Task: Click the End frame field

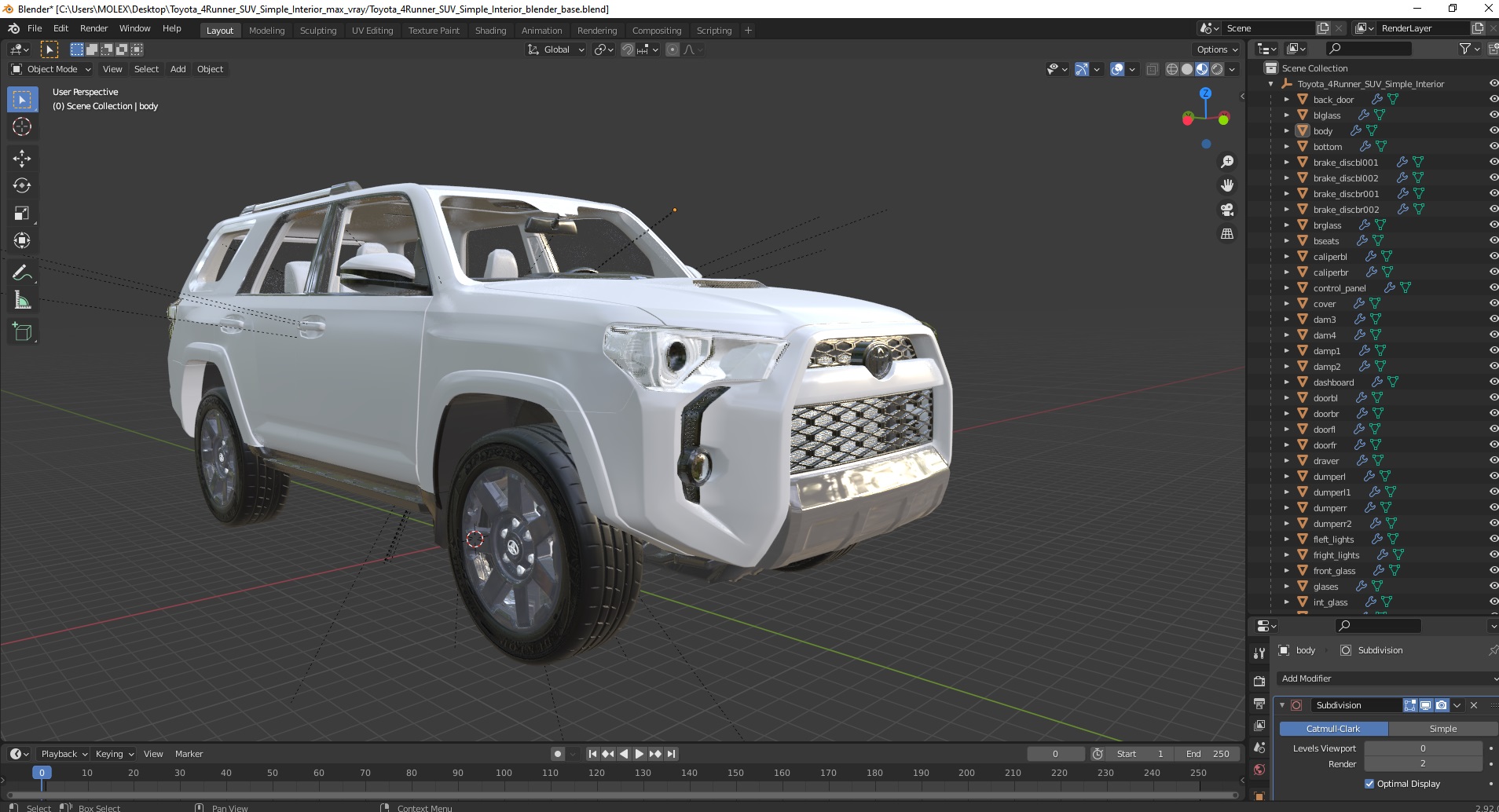Action: coord(1208,754)
